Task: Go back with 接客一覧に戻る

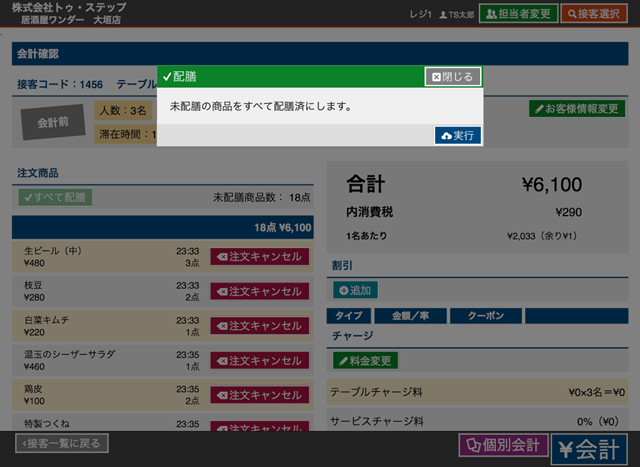Action: coord(61,443)
